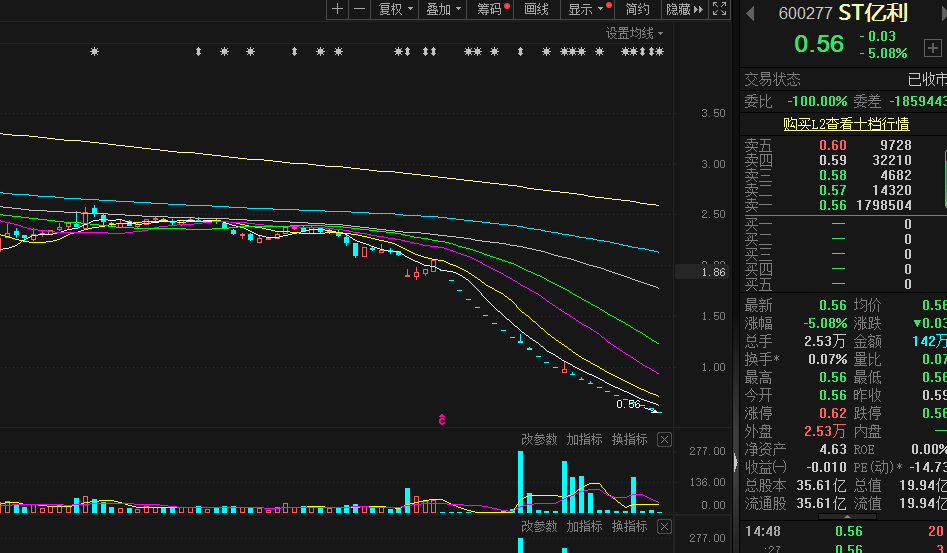Click the 卖一 volume 1798504

(x=884, y=205)
